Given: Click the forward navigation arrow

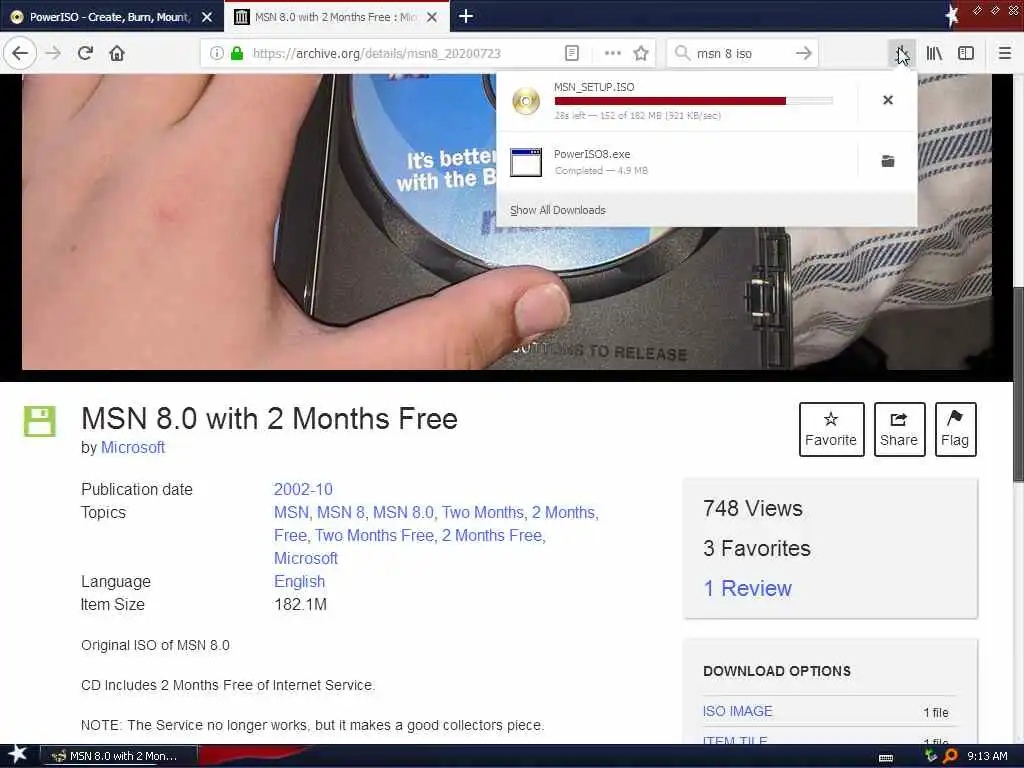Looking at the screenshot, I should [x=53, y=53].
